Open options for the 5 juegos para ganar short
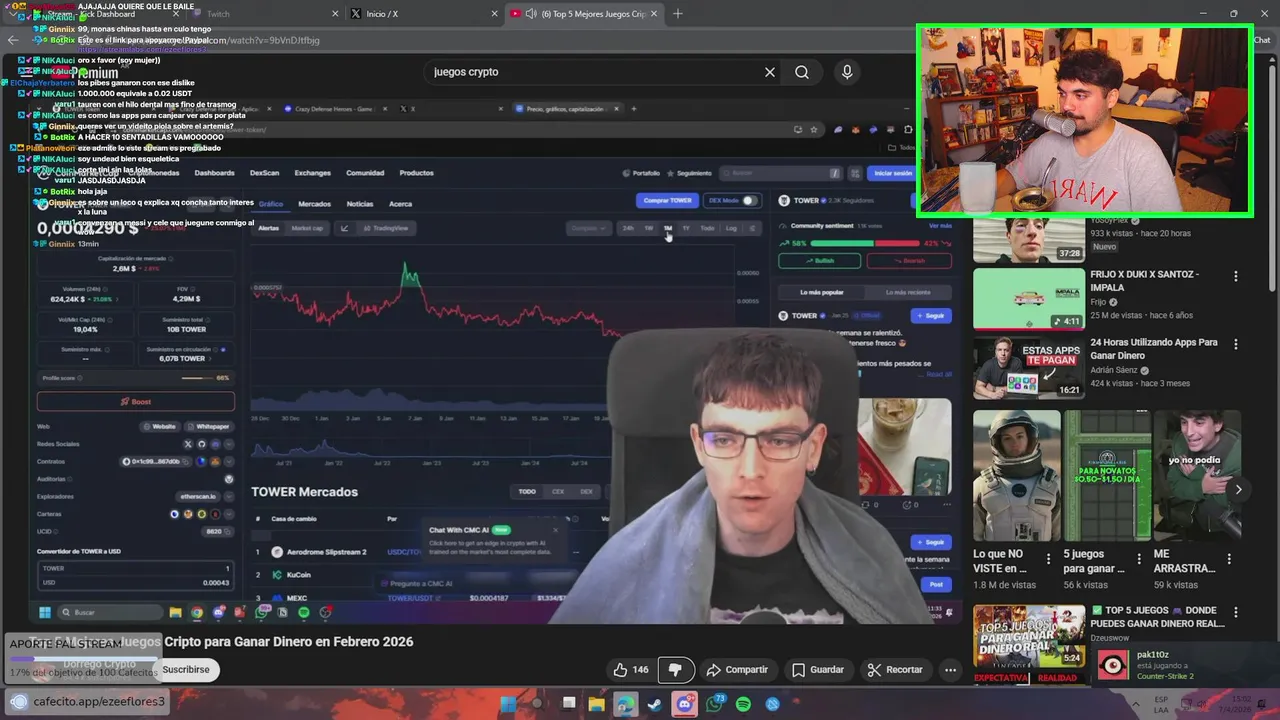Viewport: 1280px width, 720px height. (x=1139, y=559)
